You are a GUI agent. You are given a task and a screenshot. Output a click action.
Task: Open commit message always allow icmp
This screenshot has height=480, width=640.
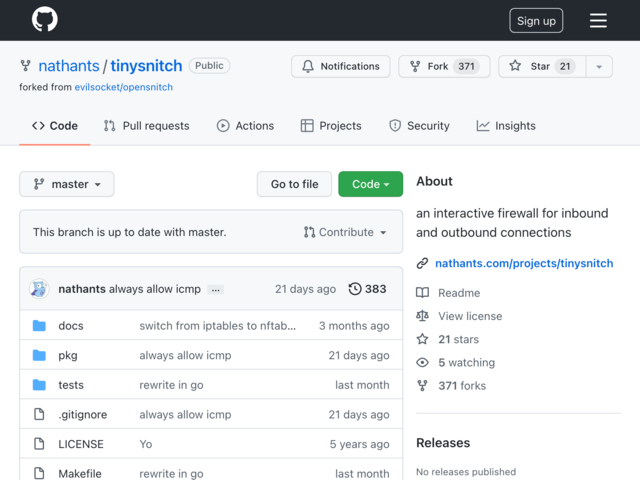155,289
